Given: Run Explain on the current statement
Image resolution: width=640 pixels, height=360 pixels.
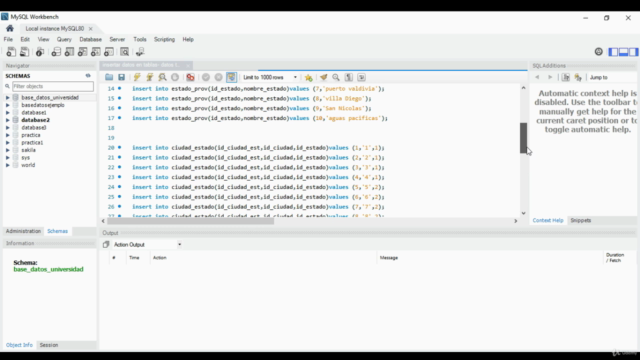Looking at the screenshot, I should pos(162,77).
